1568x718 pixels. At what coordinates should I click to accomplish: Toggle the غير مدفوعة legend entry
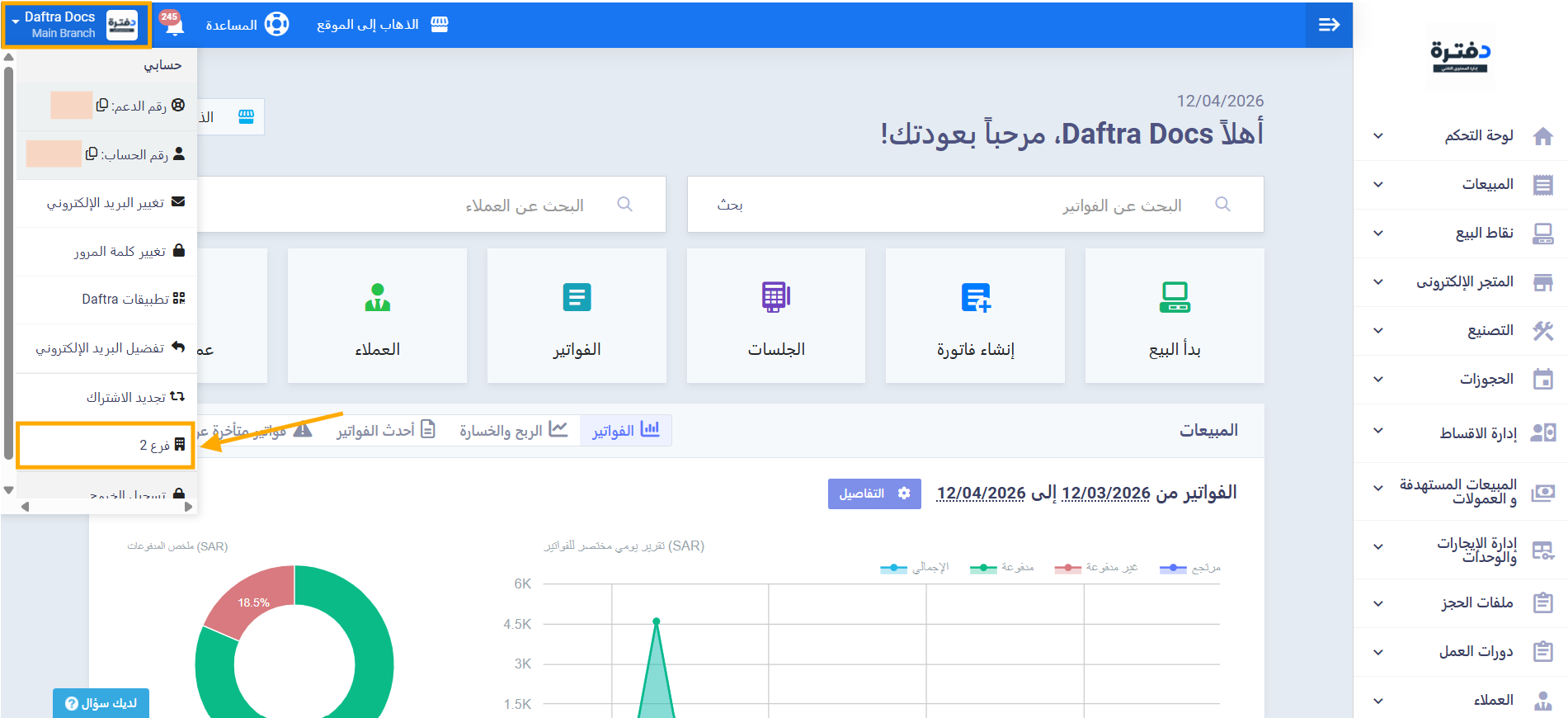pyautogui.click(x=1096, y=568)
